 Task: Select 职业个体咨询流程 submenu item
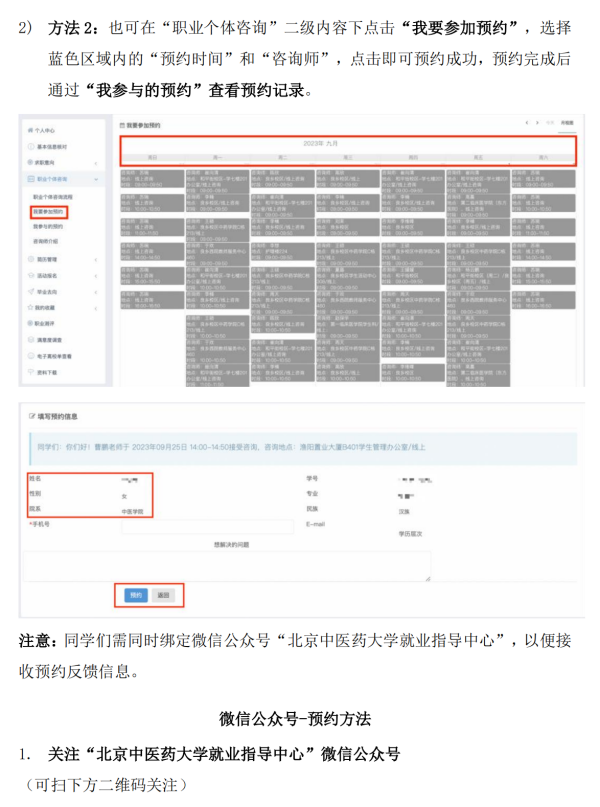pyautogui.click(x=53, y=197)
